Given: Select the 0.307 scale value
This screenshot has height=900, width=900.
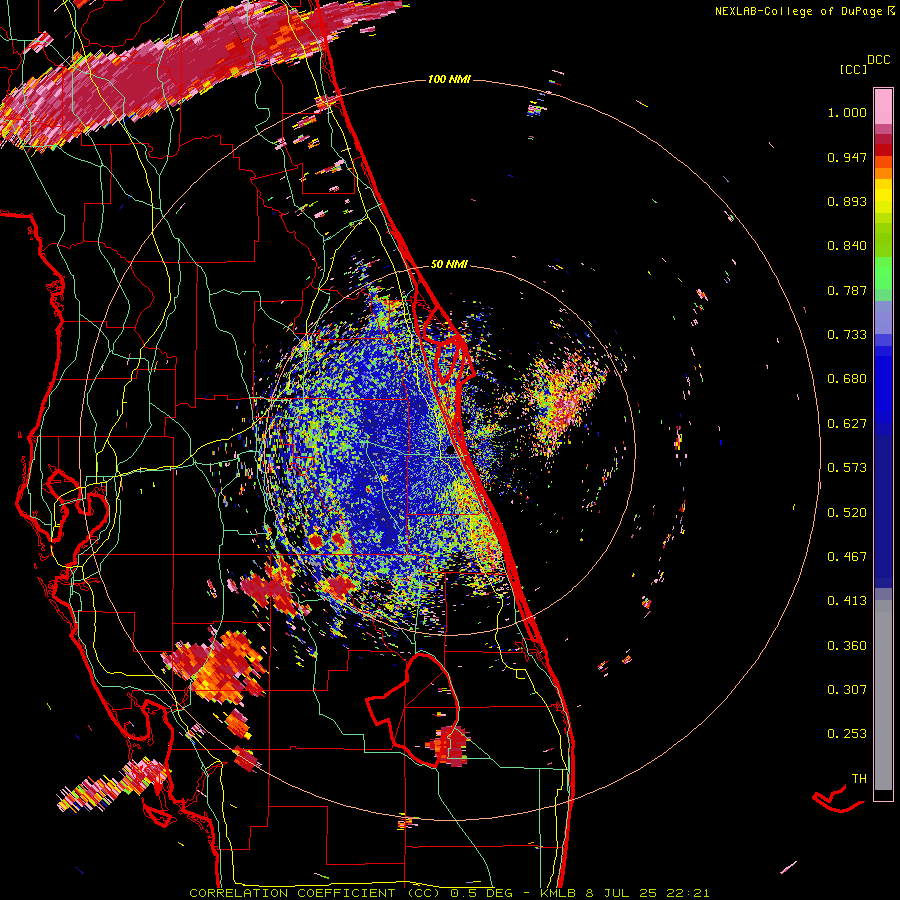Looking at the screenshot, I should point(847,690).
